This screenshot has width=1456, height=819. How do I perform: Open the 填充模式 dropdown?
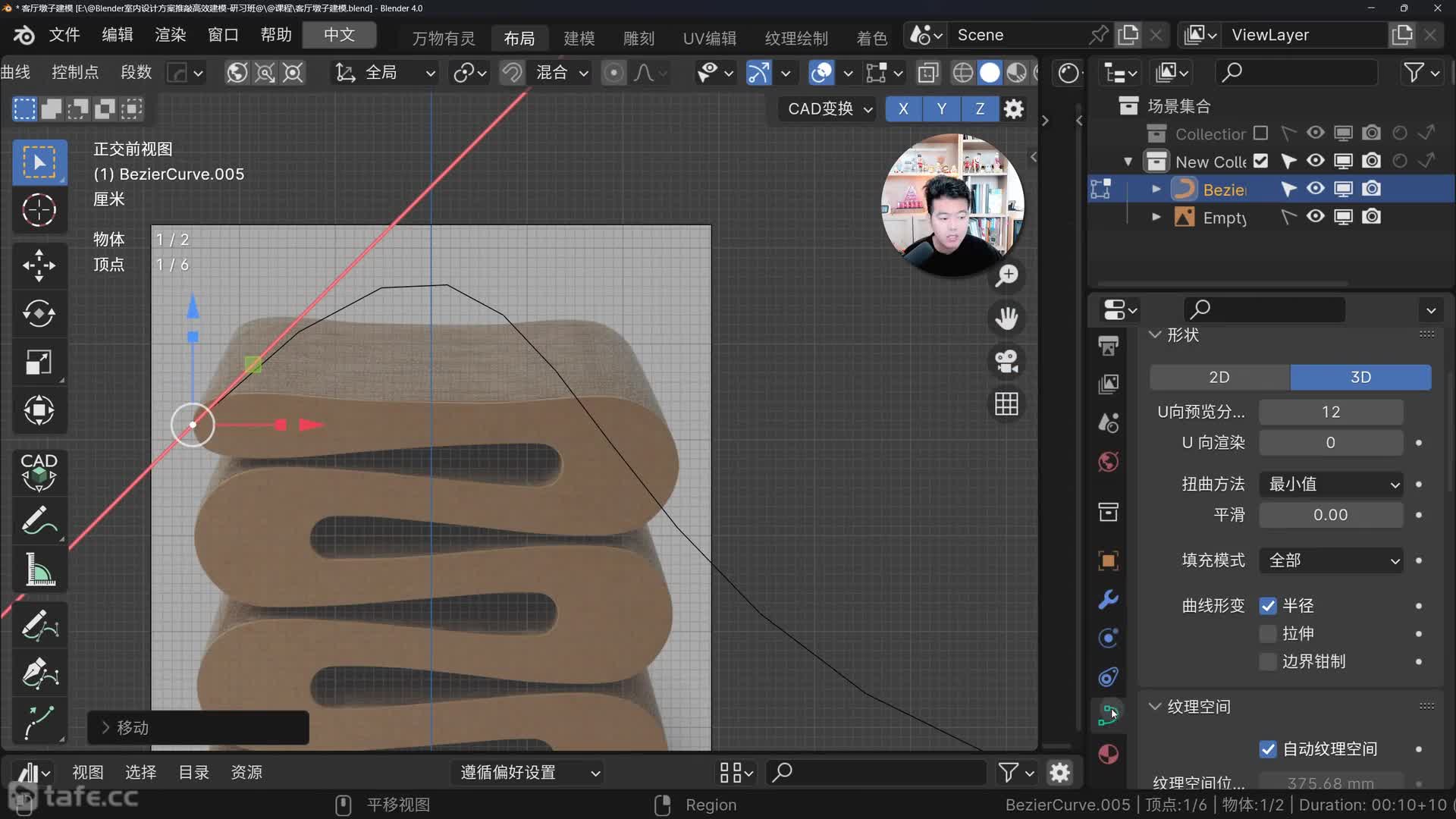(1331, 560)
